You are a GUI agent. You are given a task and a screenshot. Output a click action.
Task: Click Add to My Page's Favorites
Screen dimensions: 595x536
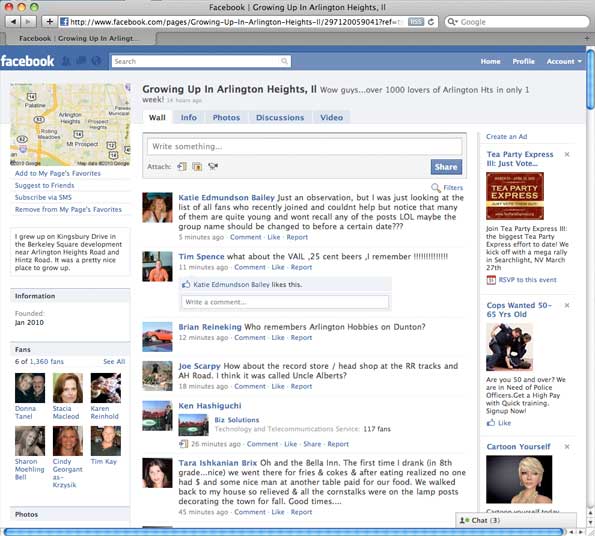58,173
